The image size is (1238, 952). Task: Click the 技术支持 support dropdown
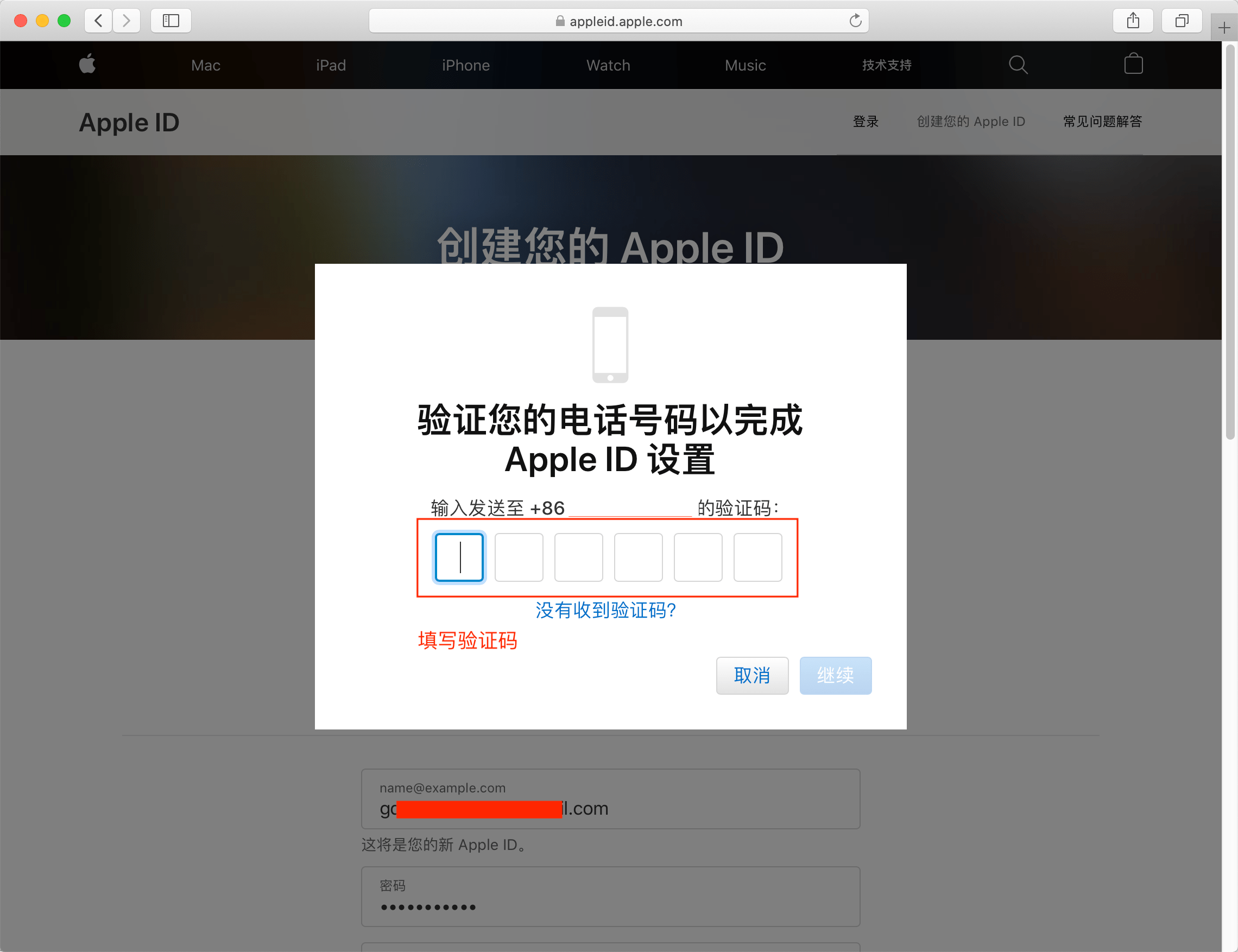tap(886, 66)
